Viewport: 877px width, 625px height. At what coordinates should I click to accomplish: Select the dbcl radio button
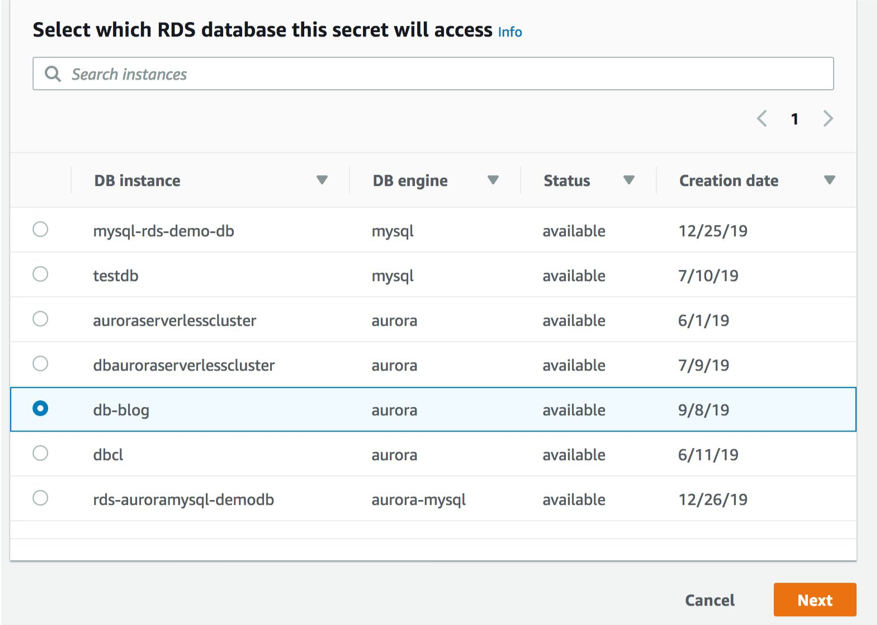[40, 454]
